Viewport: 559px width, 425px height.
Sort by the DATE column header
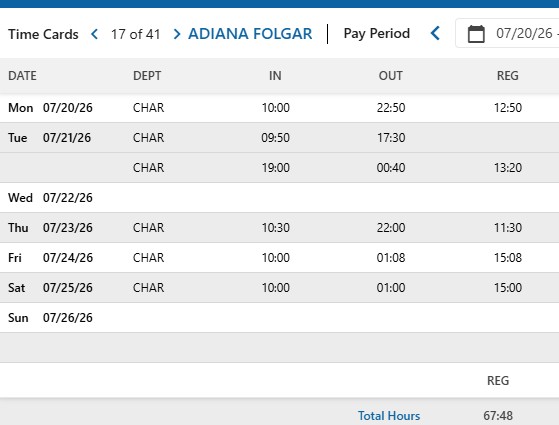[x=22, y=76]
